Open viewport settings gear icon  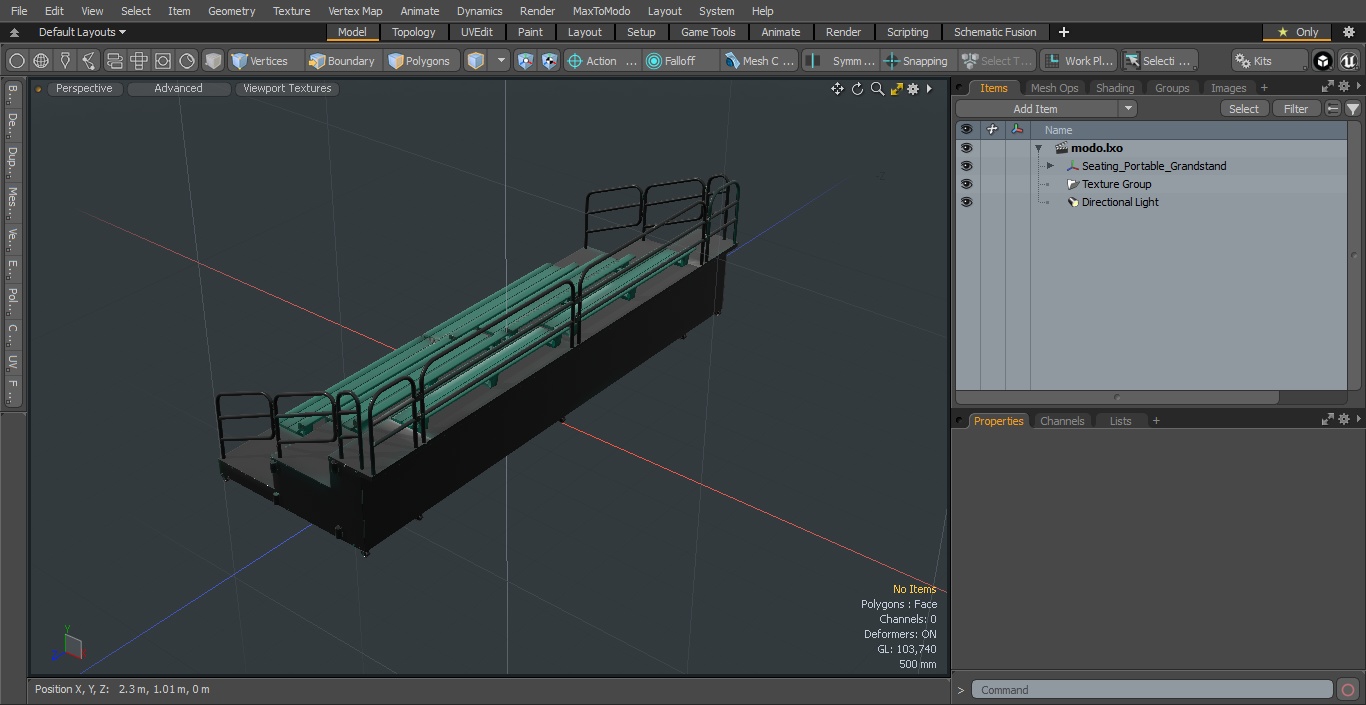913,89
